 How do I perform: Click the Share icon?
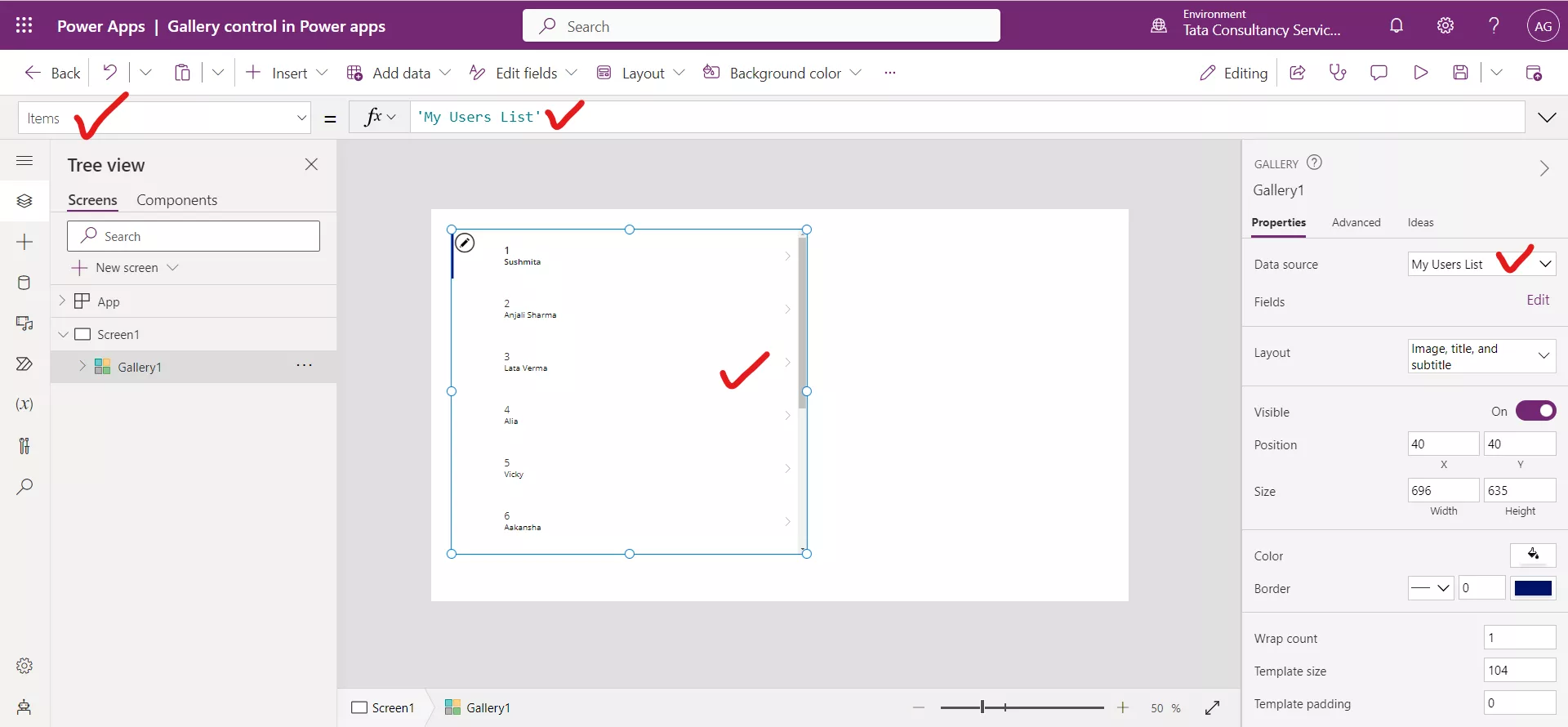click(x=1297, y=73)
